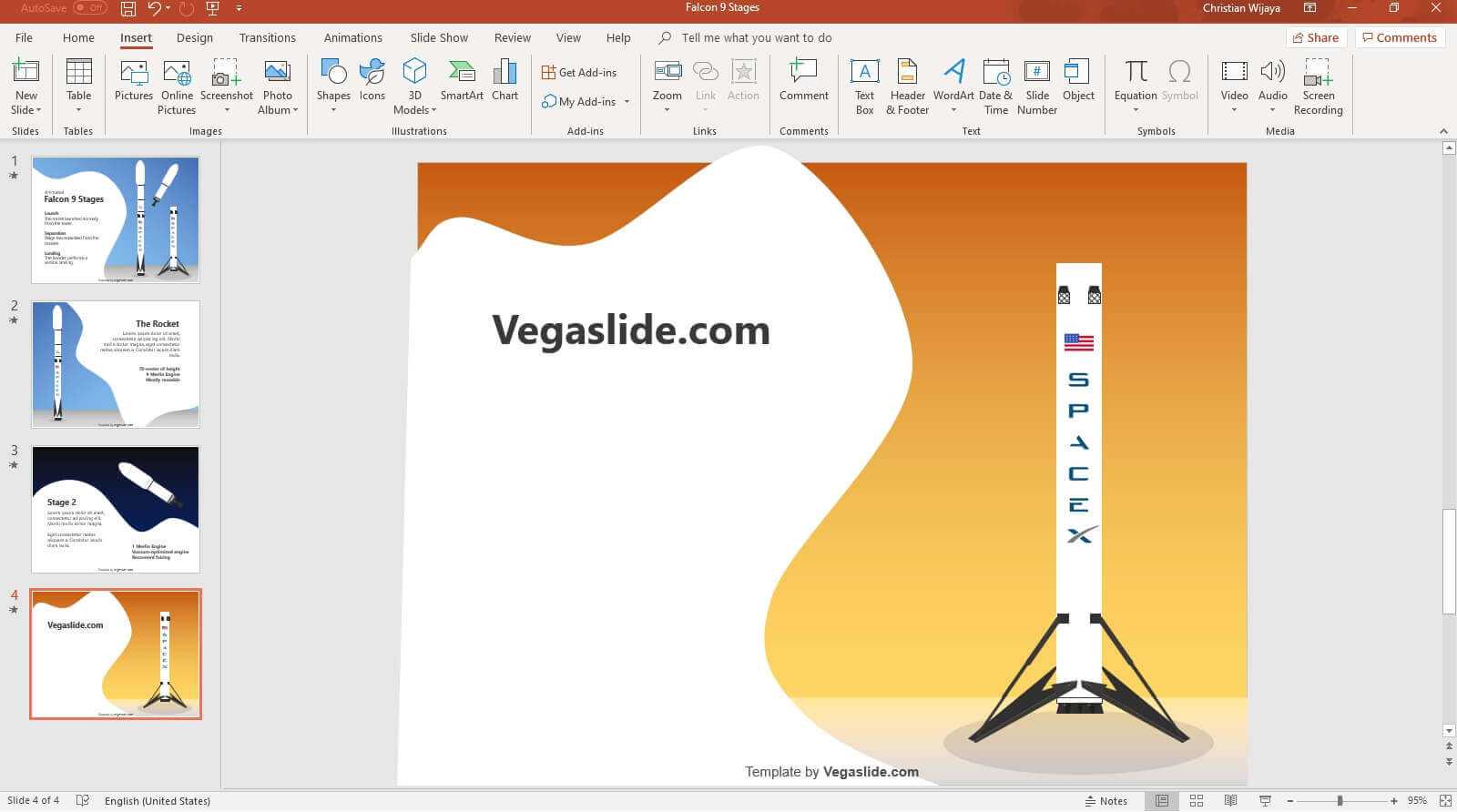Image resolution: width=1457 pixels, height=812 pixels.
Task: Open the Transitions tab
Action: [x=267, y=37]
